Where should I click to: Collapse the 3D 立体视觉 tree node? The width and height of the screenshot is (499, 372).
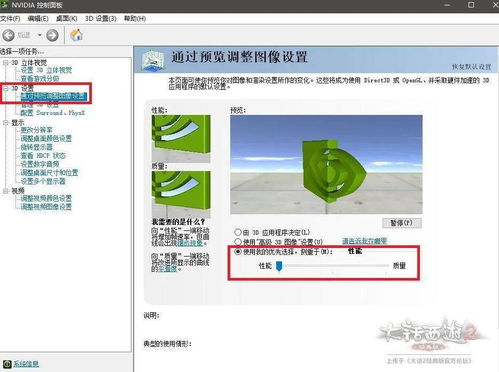coord(6,62)
